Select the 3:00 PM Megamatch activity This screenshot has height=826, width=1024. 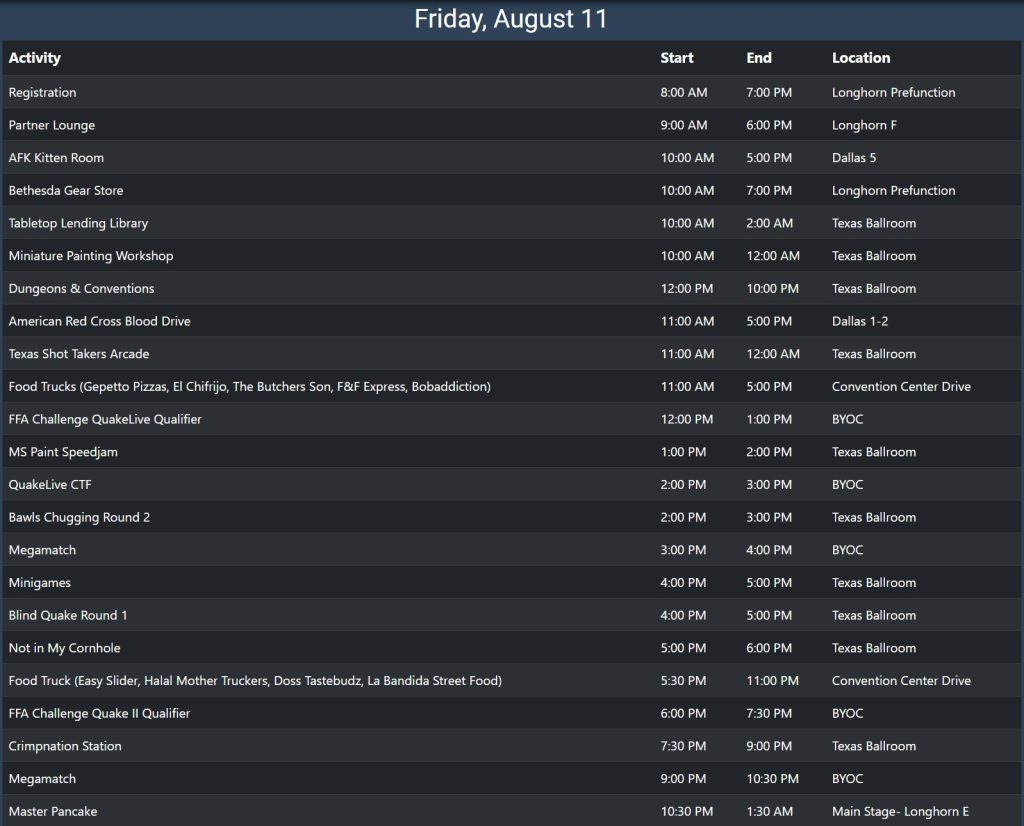click(x=42, y=550)
